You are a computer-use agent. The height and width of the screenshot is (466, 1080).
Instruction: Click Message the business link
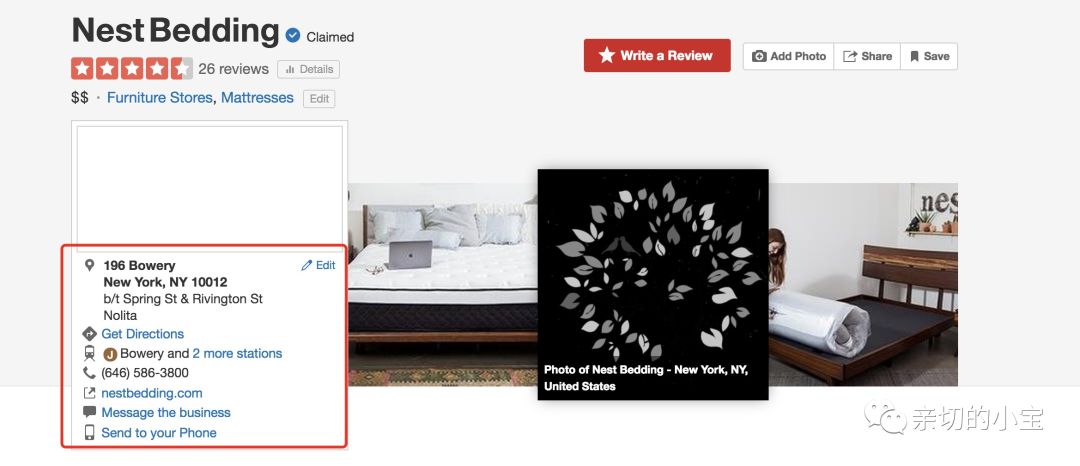click(166, 412)
